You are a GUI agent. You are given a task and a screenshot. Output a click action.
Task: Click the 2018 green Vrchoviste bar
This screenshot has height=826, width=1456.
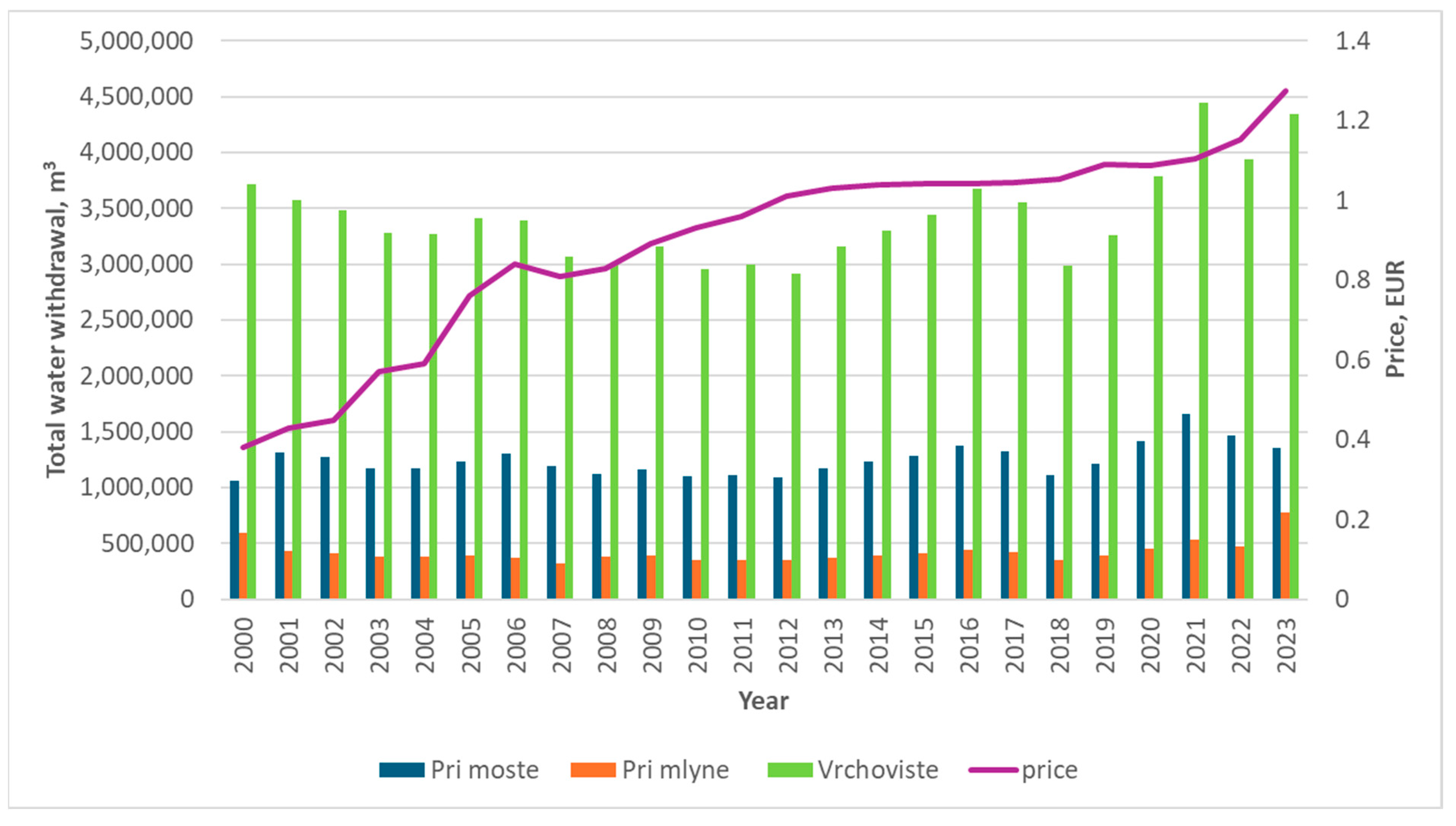pyautogui.click(x=1067, y=432)
